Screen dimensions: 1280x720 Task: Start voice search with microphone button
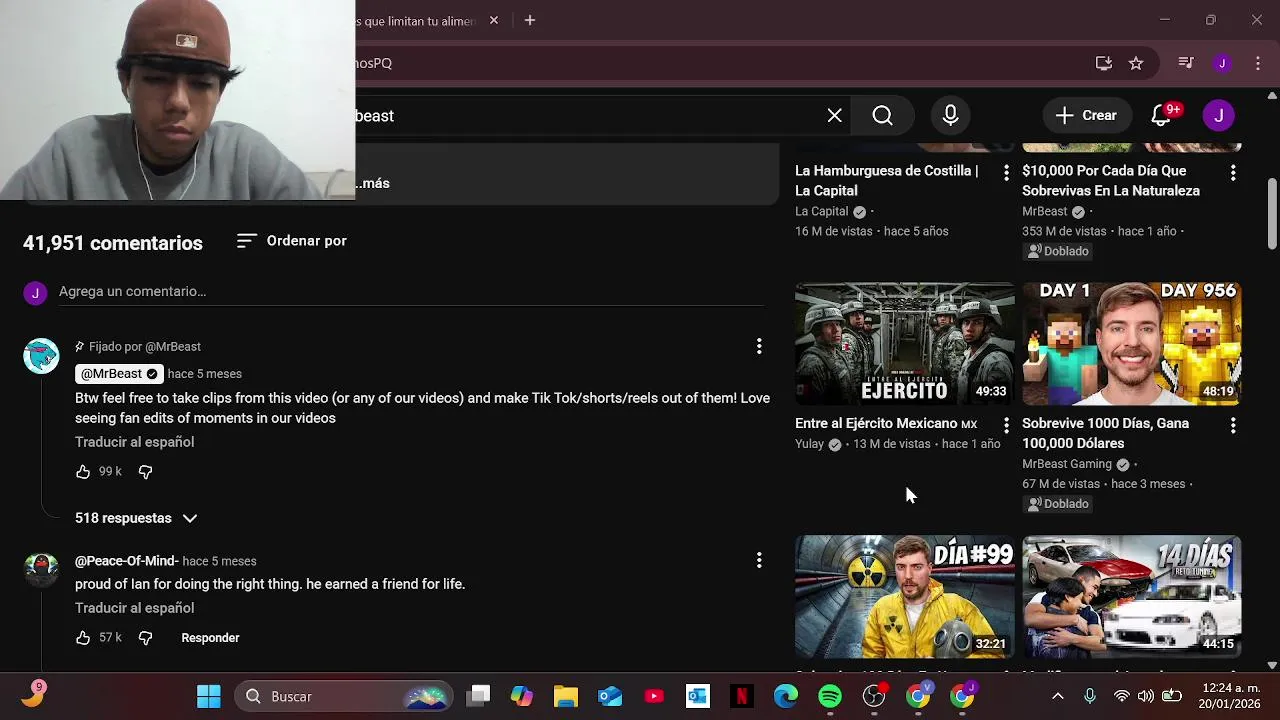pyautogui.click(x=950, y=116)
